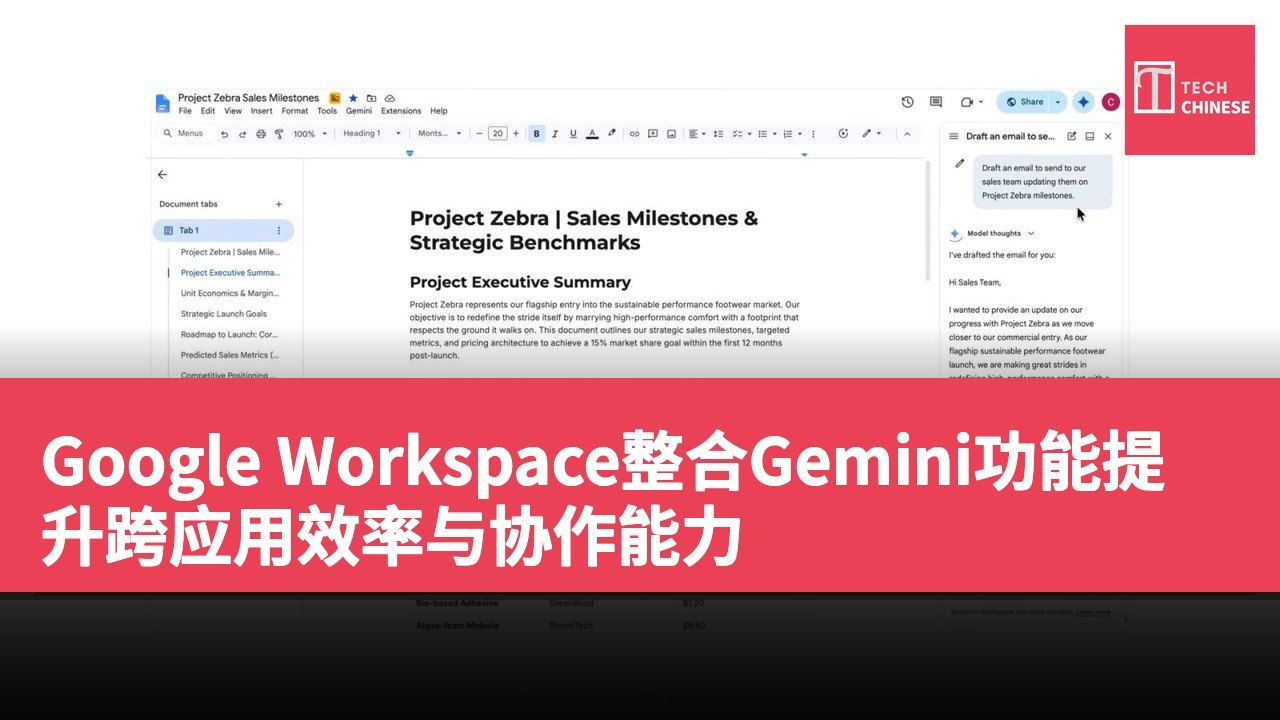Open version history clock icon
The width and height of the screenshot is (1280, 720).
pos(907,102)
